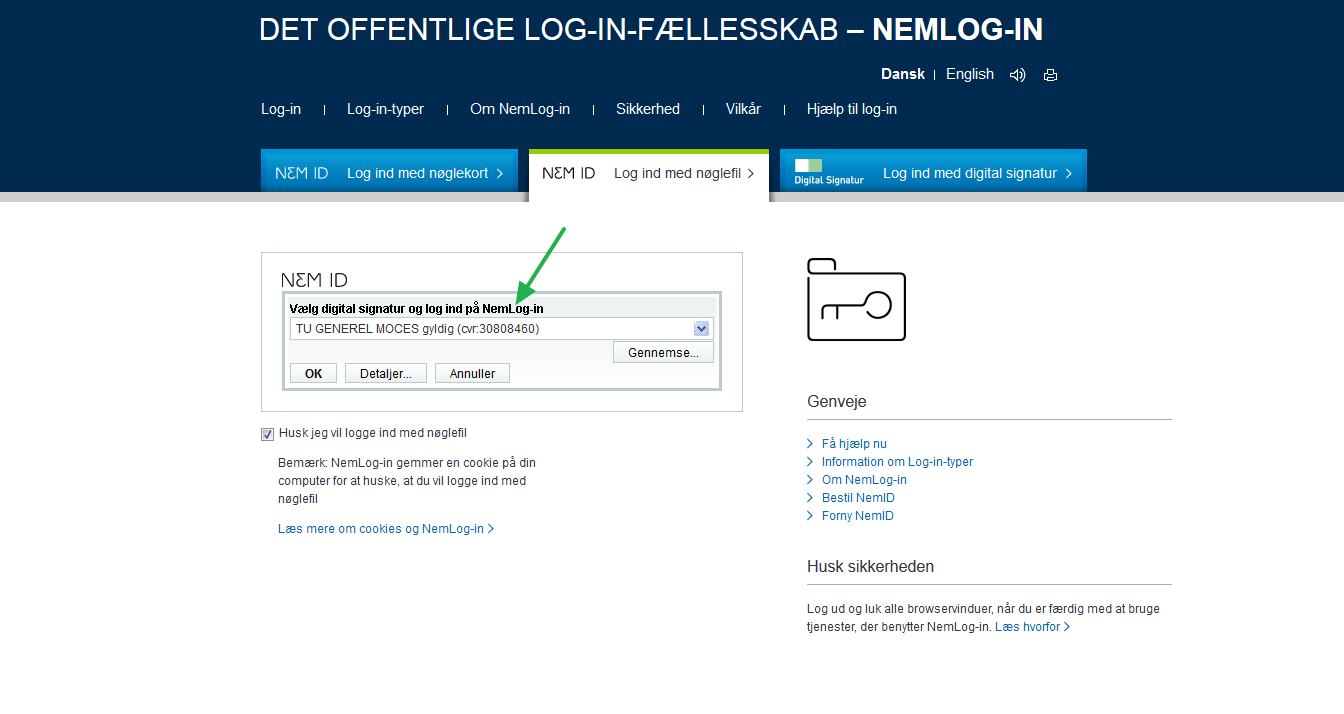This screenshot has width=1344, height=714.
Task: Click the OK button
Action: pos(313,373)
